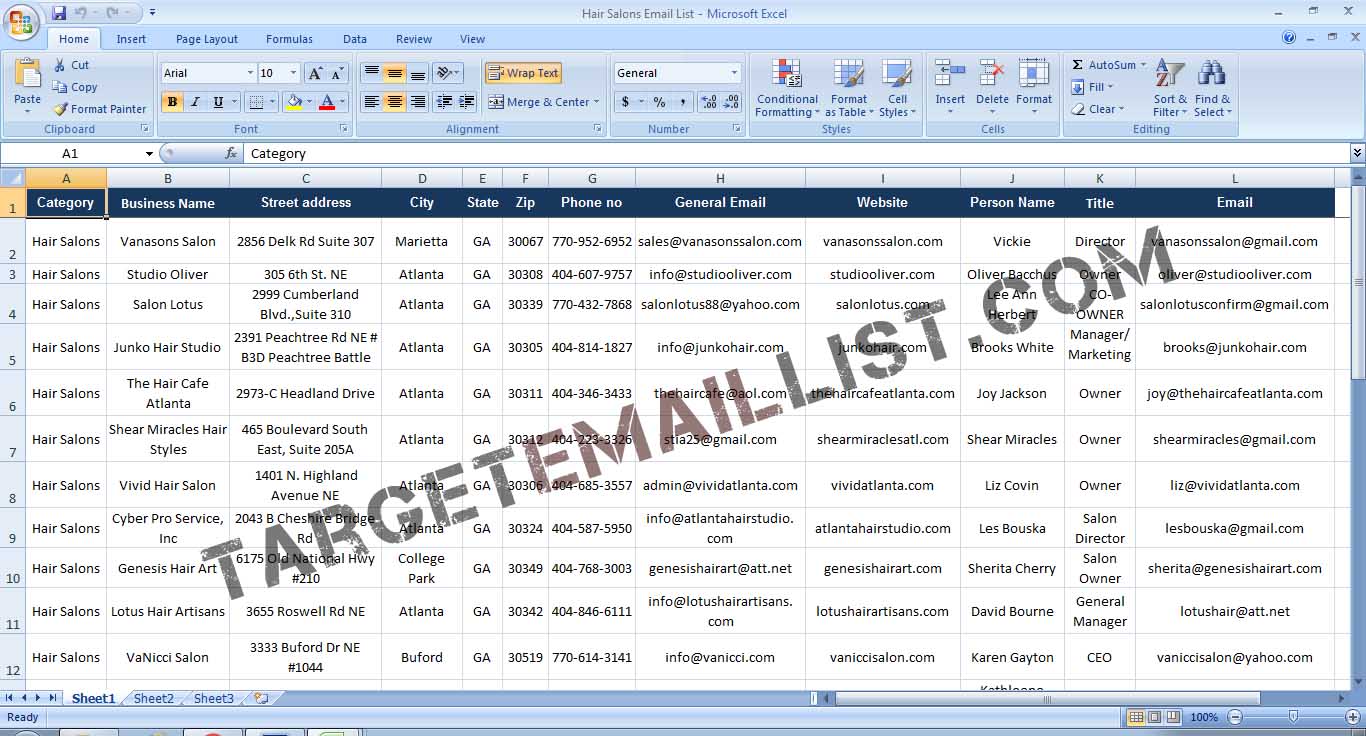Screen dimensions: 1366x736
Task: Open Format as Table gallery
Action: (848, 88)
